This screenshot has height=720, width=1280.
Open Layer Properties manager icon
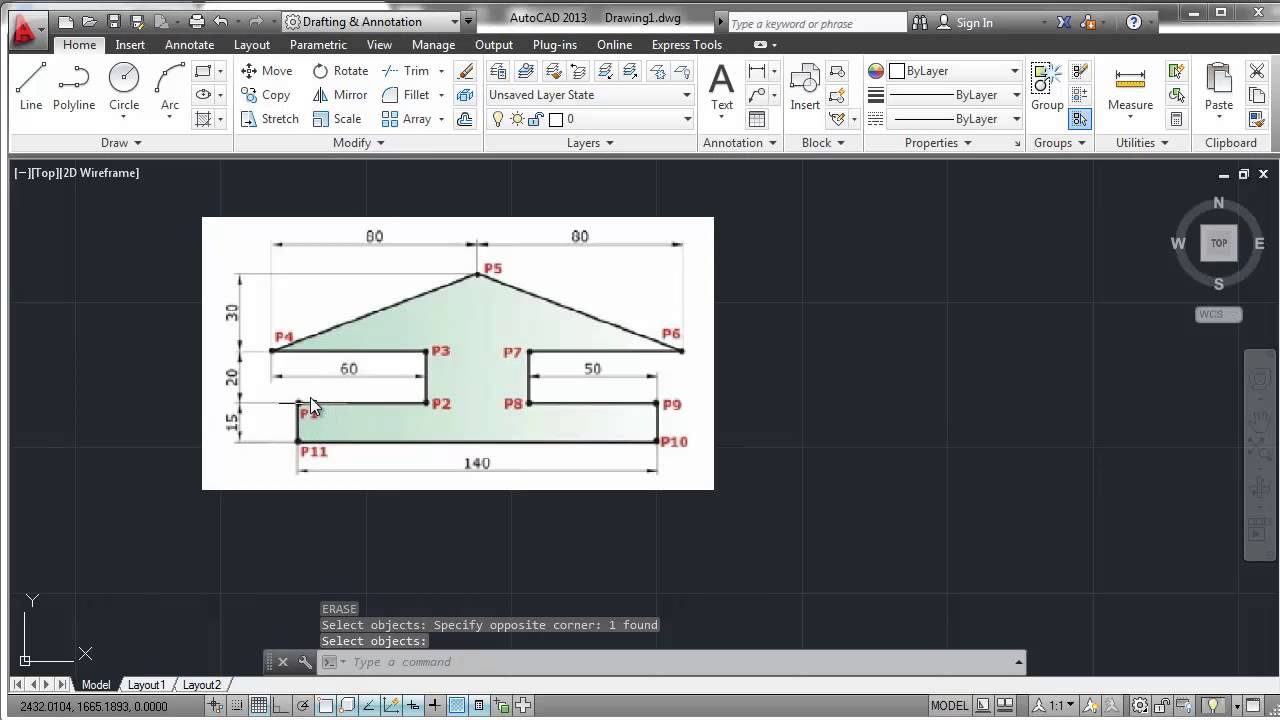pos(498,71)
